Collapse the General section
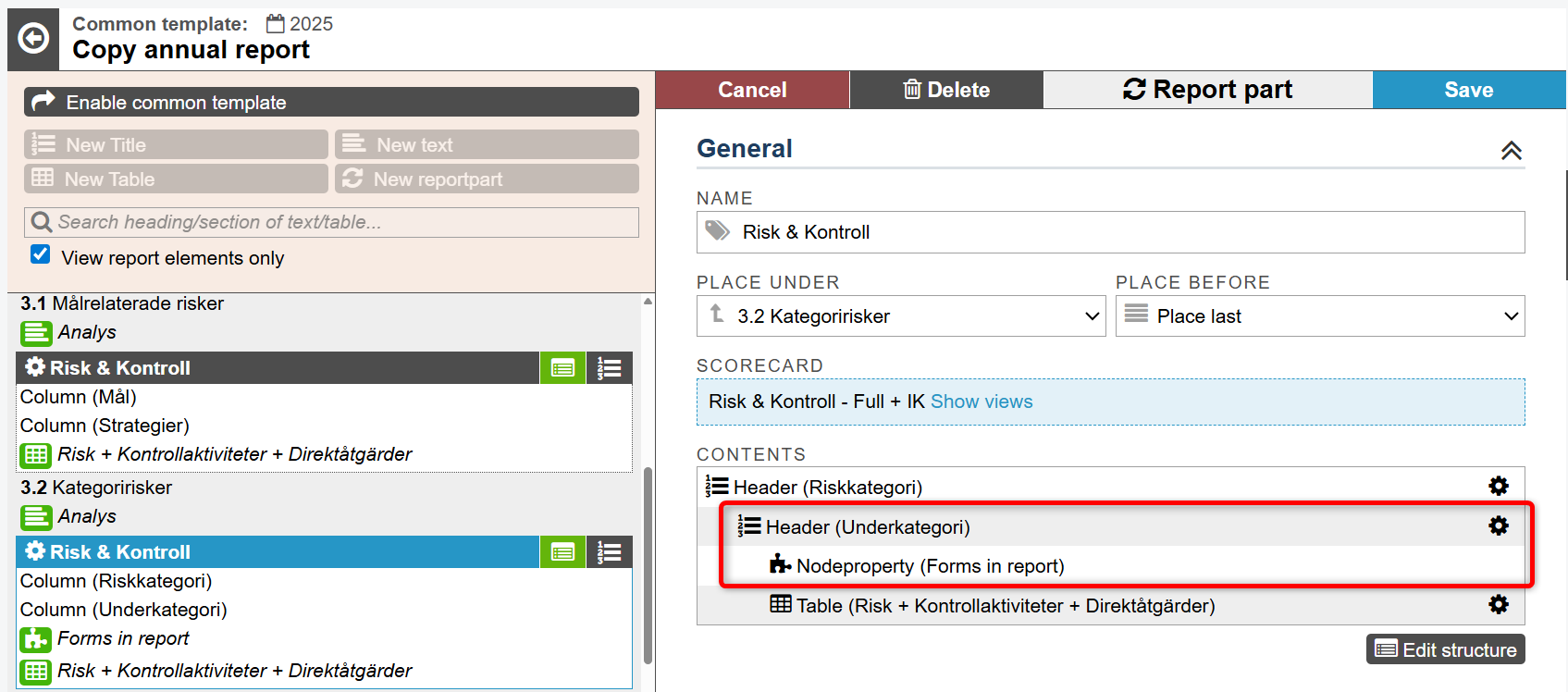Image resolution: width=1568 pixels, height=692 pixels. (1511, 150)
